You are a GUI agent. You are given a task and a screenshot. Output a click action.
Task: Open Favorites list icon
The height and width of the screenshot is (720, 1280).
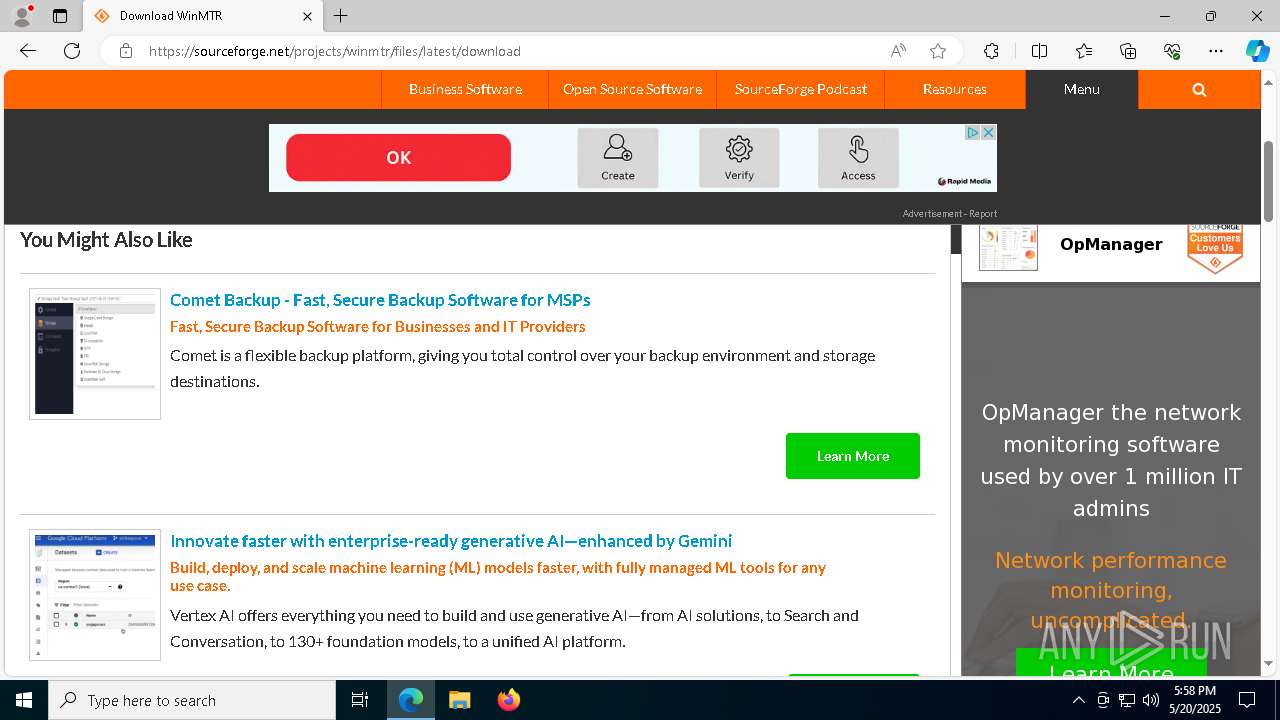pos(1084,51)
